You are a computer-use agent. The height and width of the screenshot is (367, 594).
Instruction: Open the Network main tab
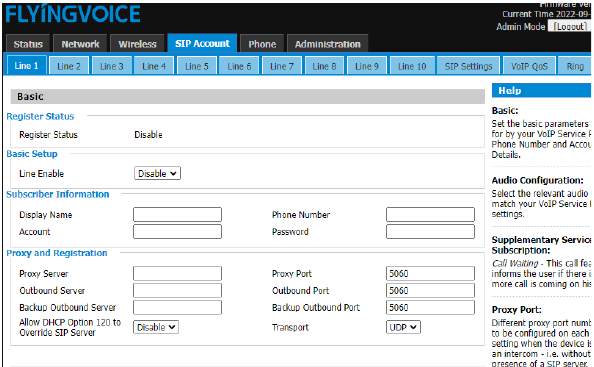pyautogui.click(x=80, y=44)
